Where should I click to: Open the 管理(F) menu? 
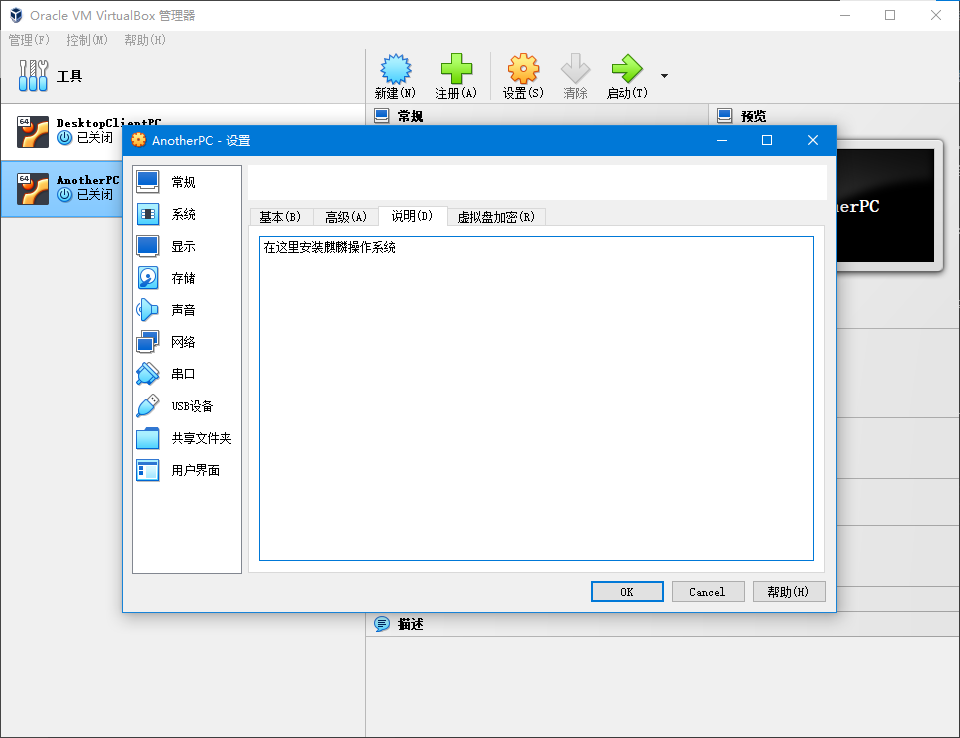29,40
